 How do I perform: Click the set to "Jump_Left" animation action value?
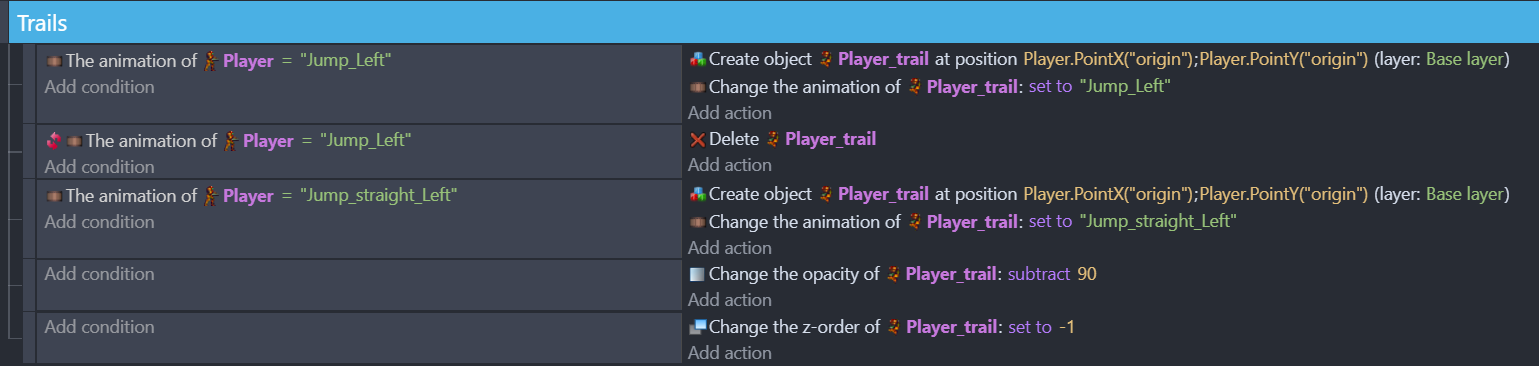click(x=1100, y=87)
